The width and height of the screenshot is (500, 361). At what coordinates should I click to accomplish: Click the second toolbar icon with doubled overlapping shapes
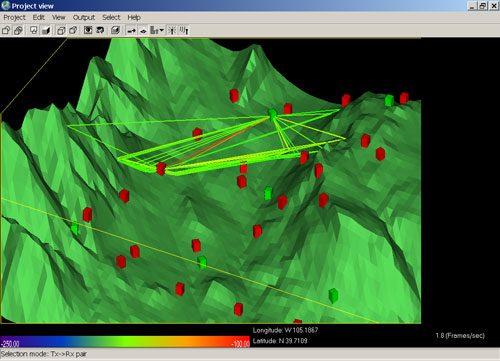18,31
